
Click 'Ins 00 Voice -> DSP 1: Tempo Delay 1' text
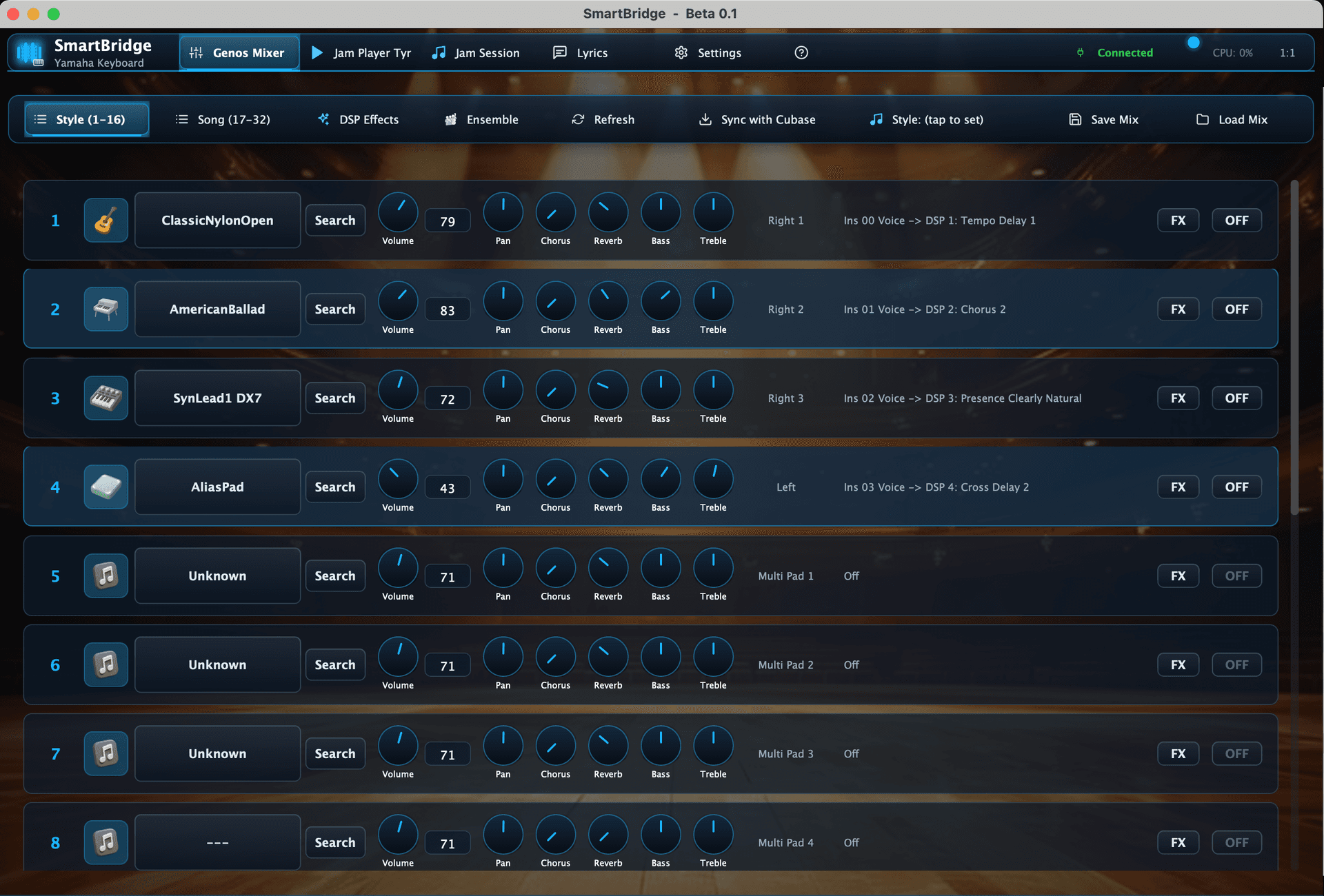pos(939,221)
